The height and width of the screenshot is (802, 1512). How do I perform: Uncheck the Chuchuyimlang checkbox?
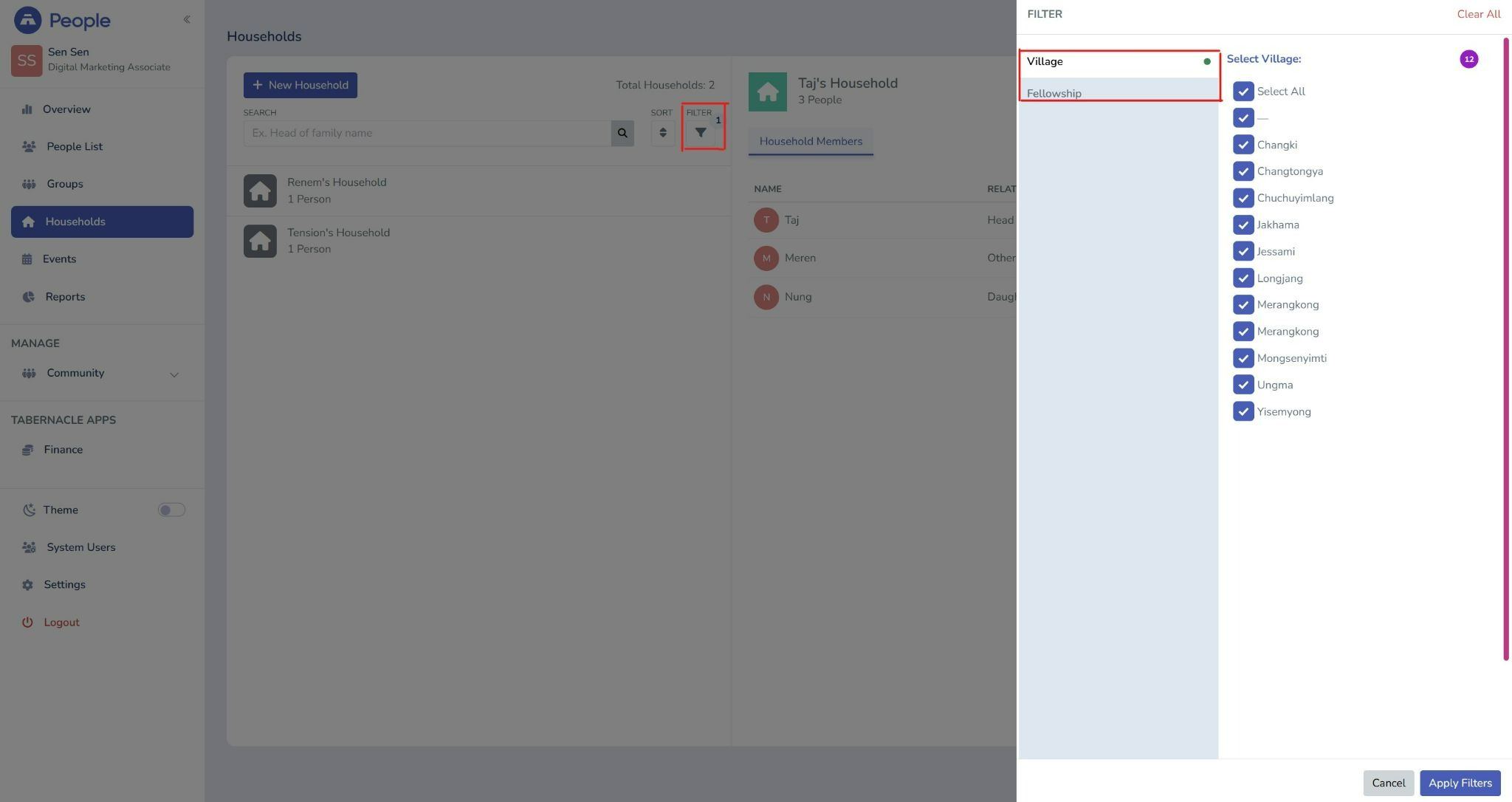click(x=1243, y=198)
